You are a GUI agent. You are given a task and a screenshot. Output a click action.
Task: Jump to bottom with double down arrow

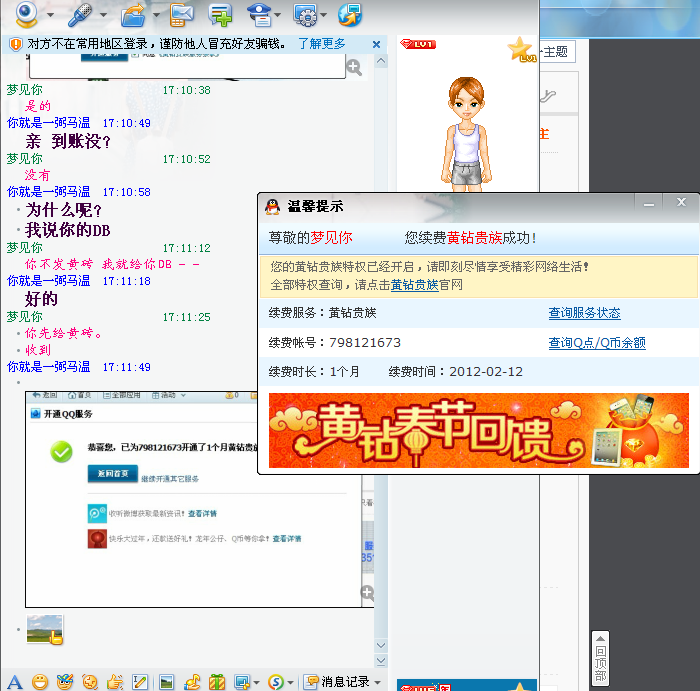point(381,661)
